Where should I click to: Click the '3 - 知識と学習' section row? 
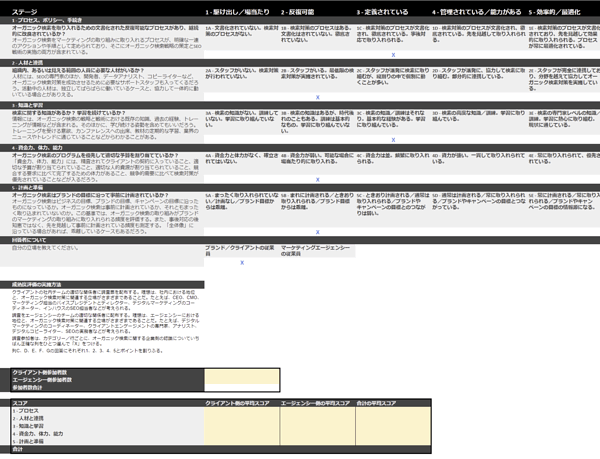(300, 105)
